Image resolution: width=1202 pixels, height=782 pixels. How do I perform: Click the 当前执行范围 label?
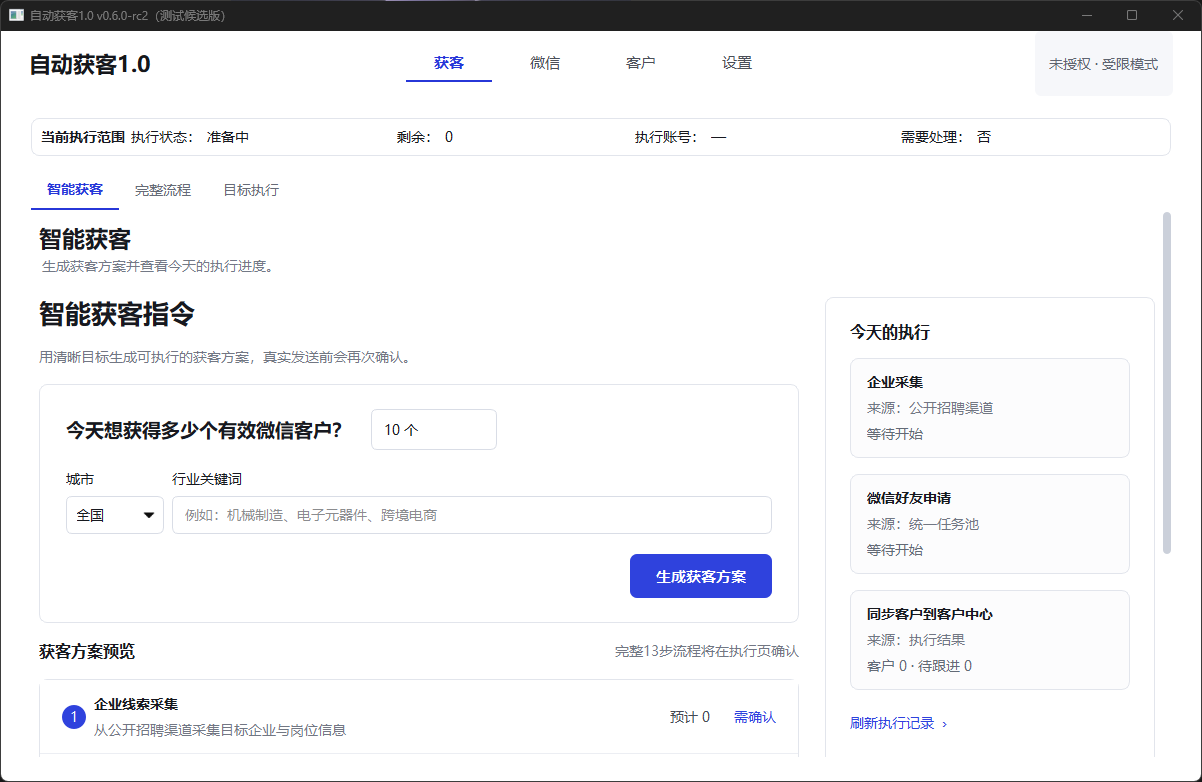pos(83,137)
